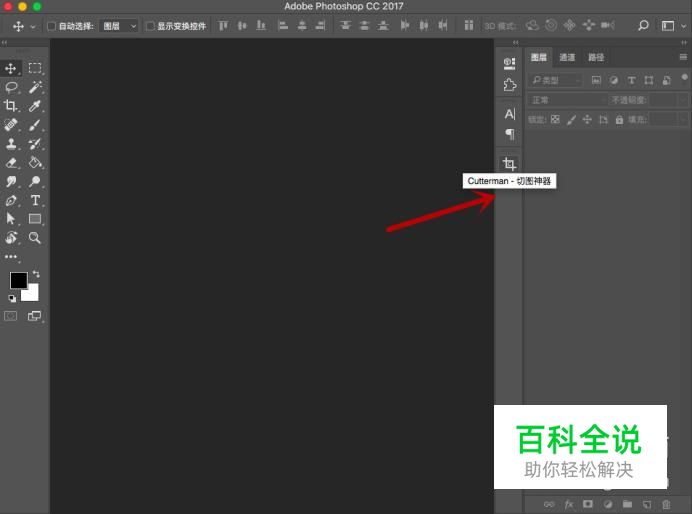The height and width of the screenshot is (514, 692).
Task: Select the Magic Wand tool
Action: [35, 87]
